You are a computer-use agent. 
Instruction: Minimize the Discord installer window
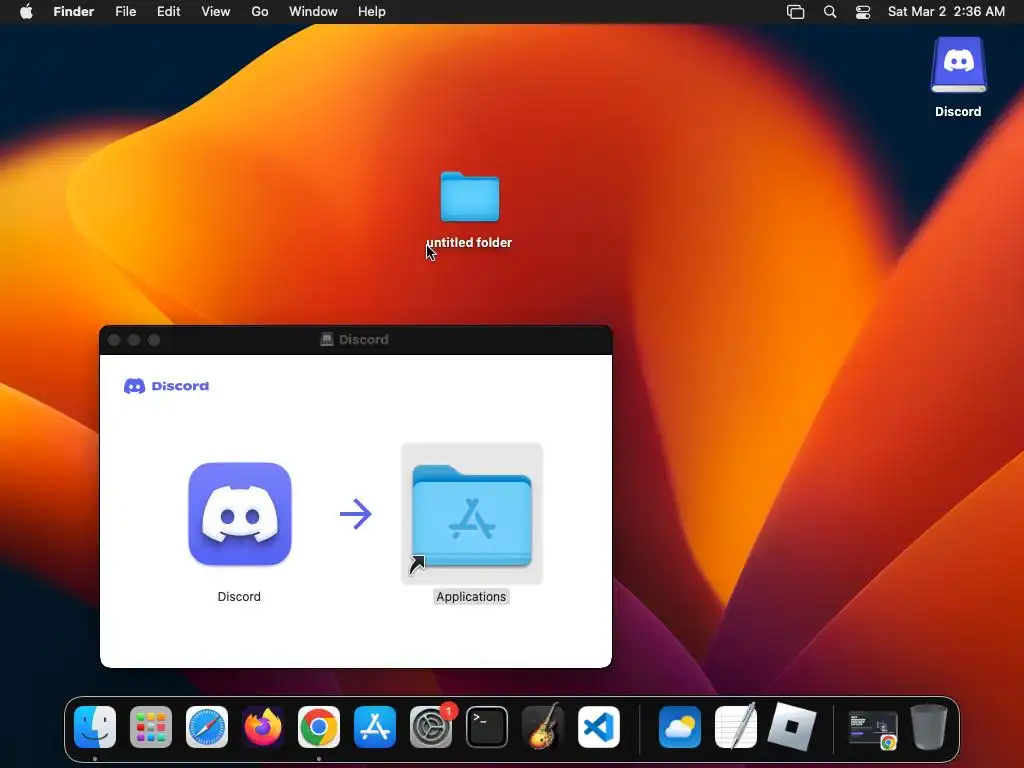coord(134,340)
